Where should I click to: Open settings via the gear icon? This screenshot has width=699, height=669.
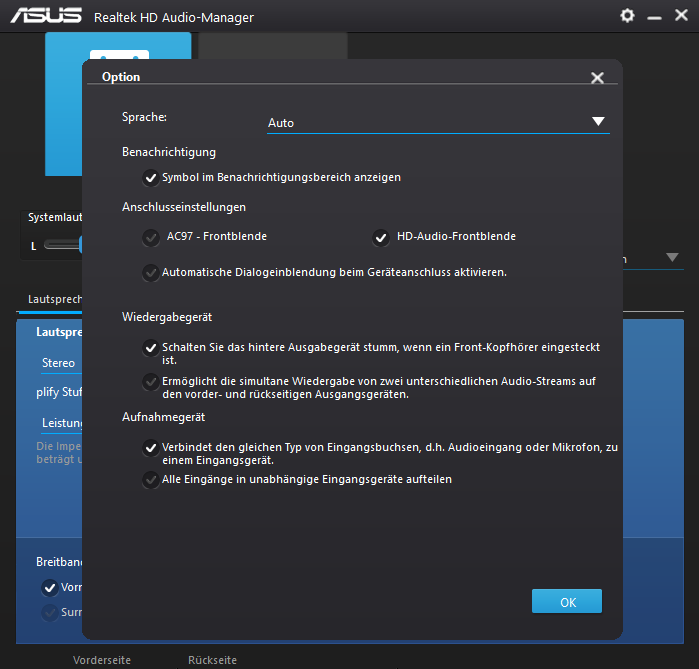(x=627, y=16)
